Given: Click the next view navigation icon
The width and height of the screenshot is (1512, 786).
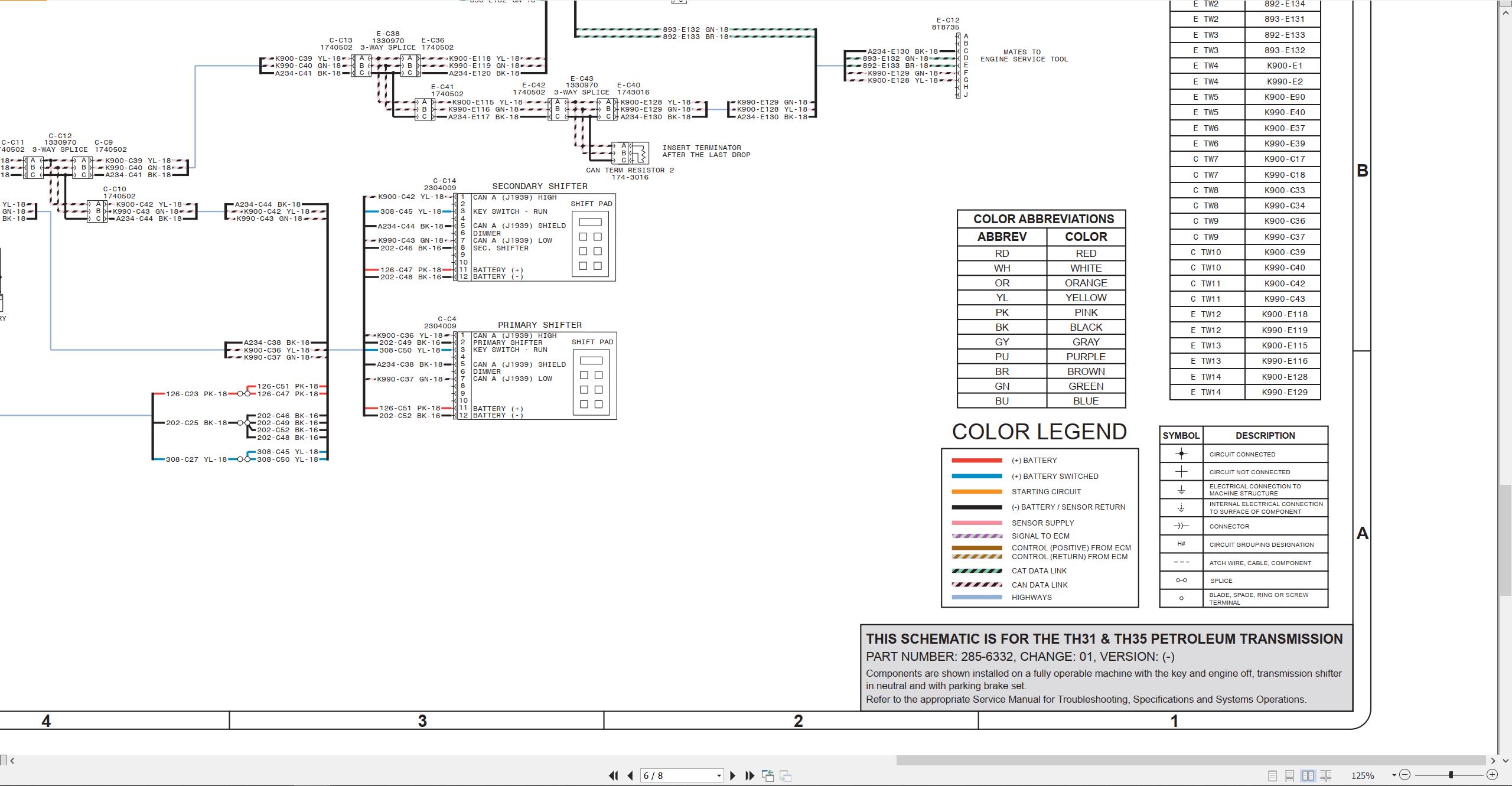Looking at the screenshot, I should pyautogui.click(x=786, y=775).
